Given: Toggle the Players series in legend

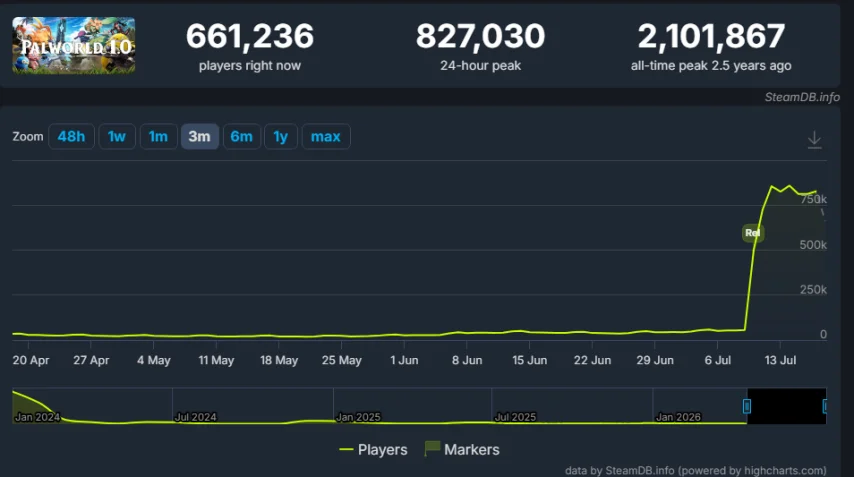Looking at the screenshot, I should click(373, 450).
